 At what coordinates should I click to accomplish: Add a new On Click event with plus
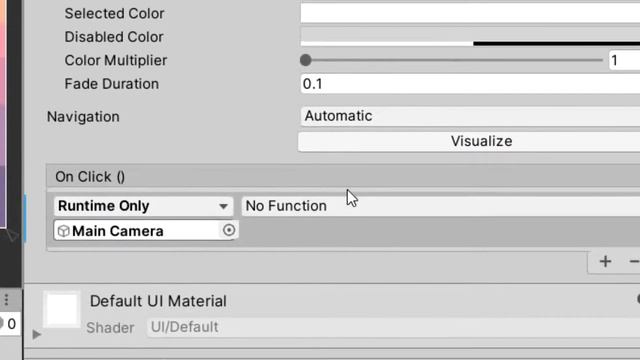605,262
